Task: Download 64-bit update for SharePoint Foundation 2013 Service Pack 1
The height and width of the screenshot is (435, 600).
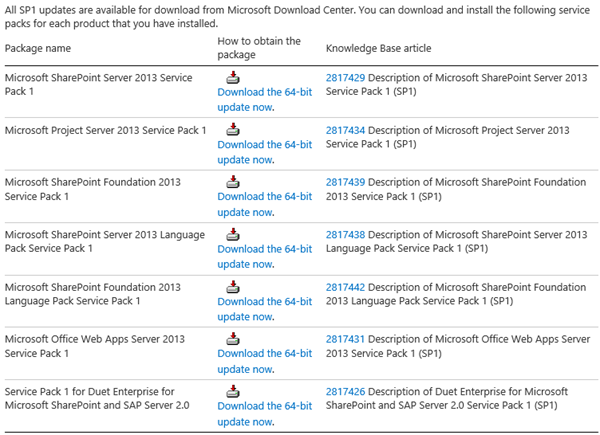Action: pyautogui.click(x=265, y=204)
